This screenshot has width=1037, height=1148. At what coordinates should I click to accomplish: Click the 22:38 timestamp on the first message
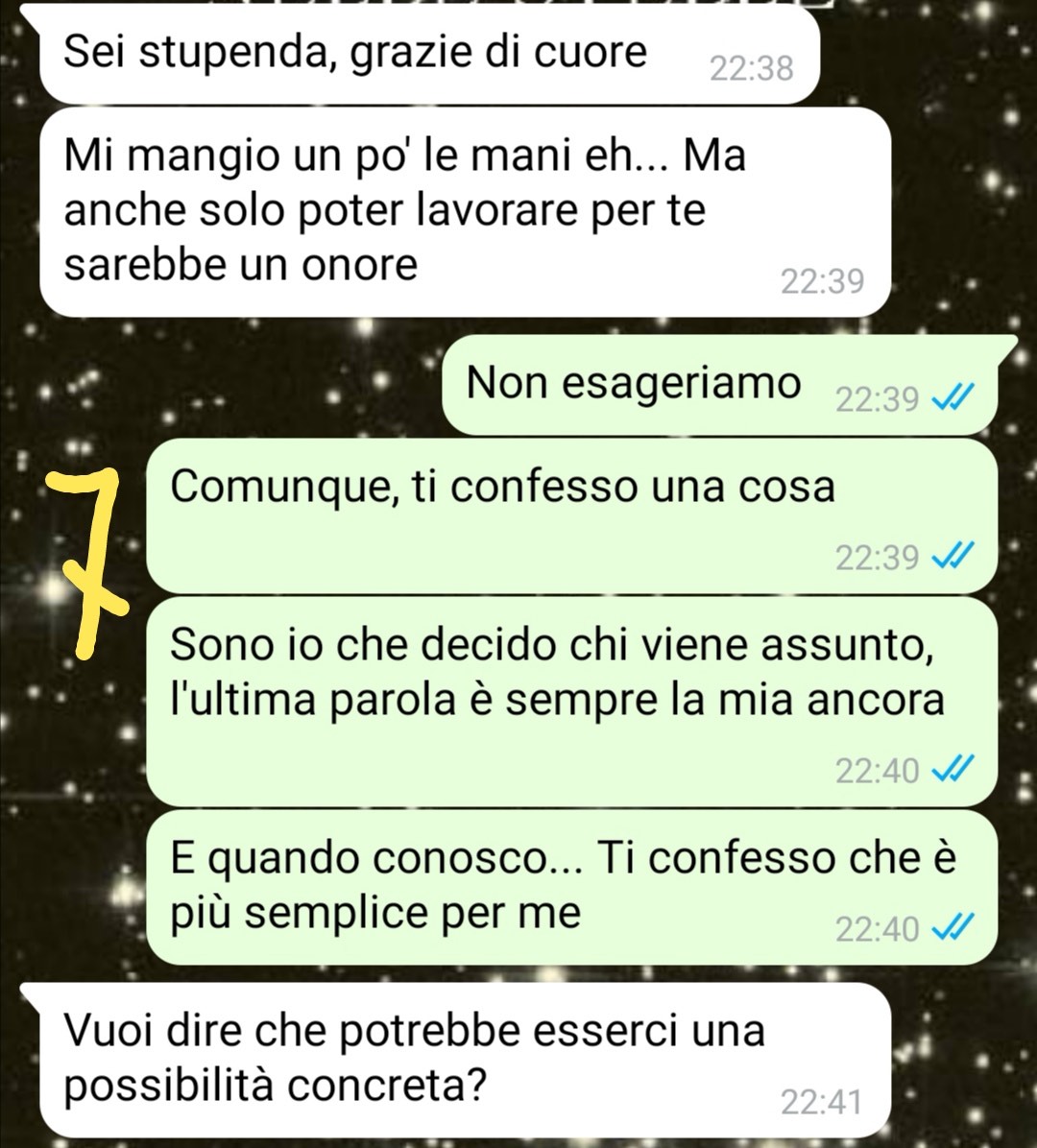pyautogui.click(x=752, y=68)
